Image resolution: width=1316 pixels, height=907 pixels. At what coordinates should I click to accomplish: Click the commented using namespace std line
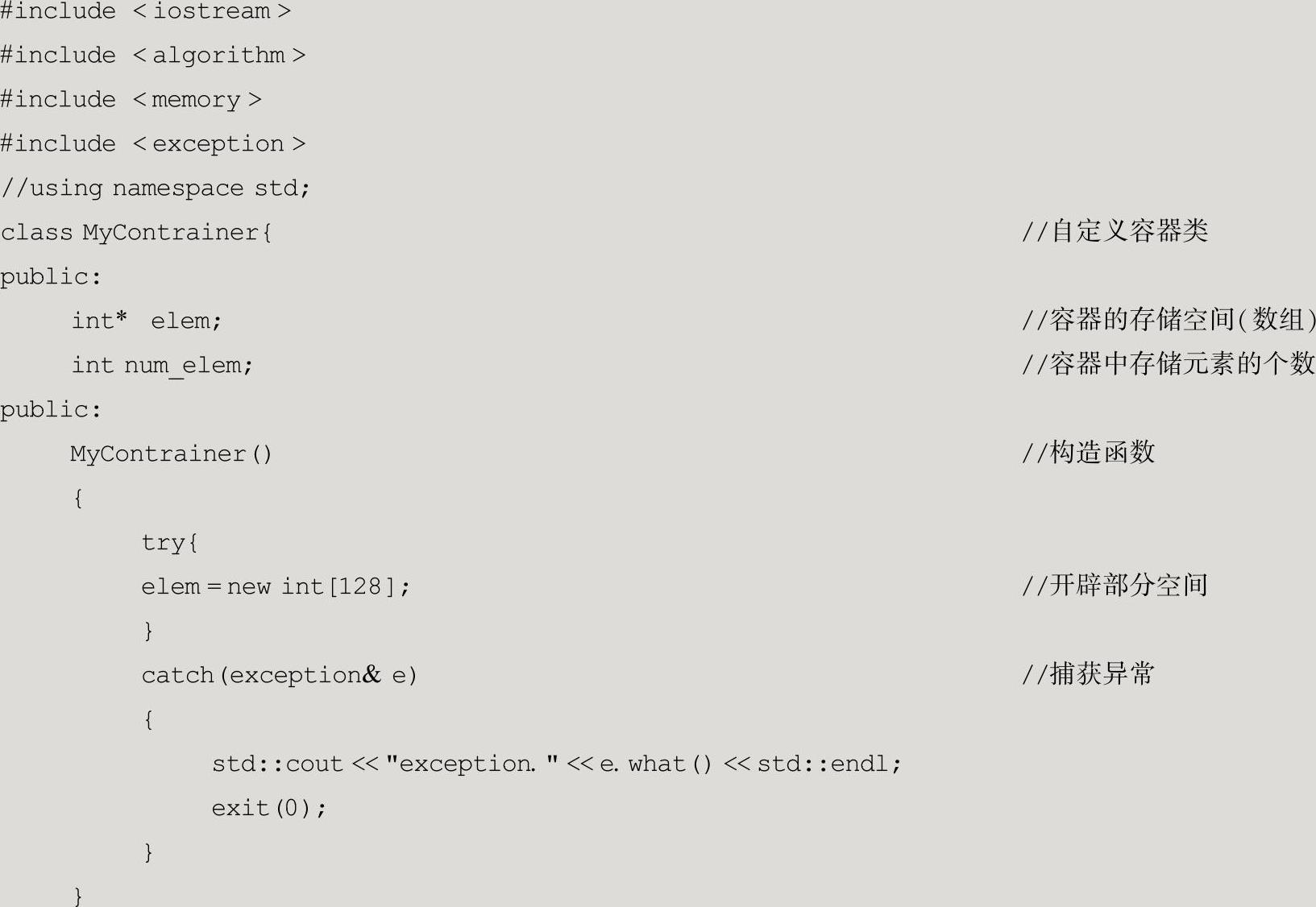click(156, 188)
